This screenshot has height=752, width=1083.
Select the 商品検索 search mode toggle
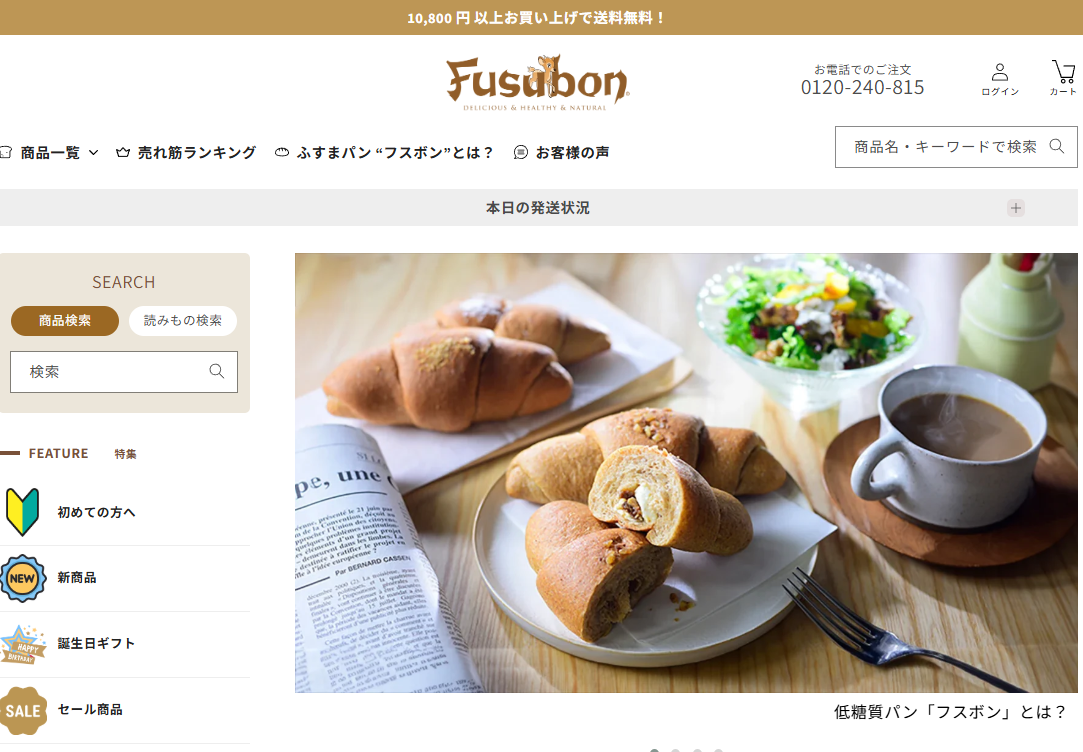click(x=65, y=320)
